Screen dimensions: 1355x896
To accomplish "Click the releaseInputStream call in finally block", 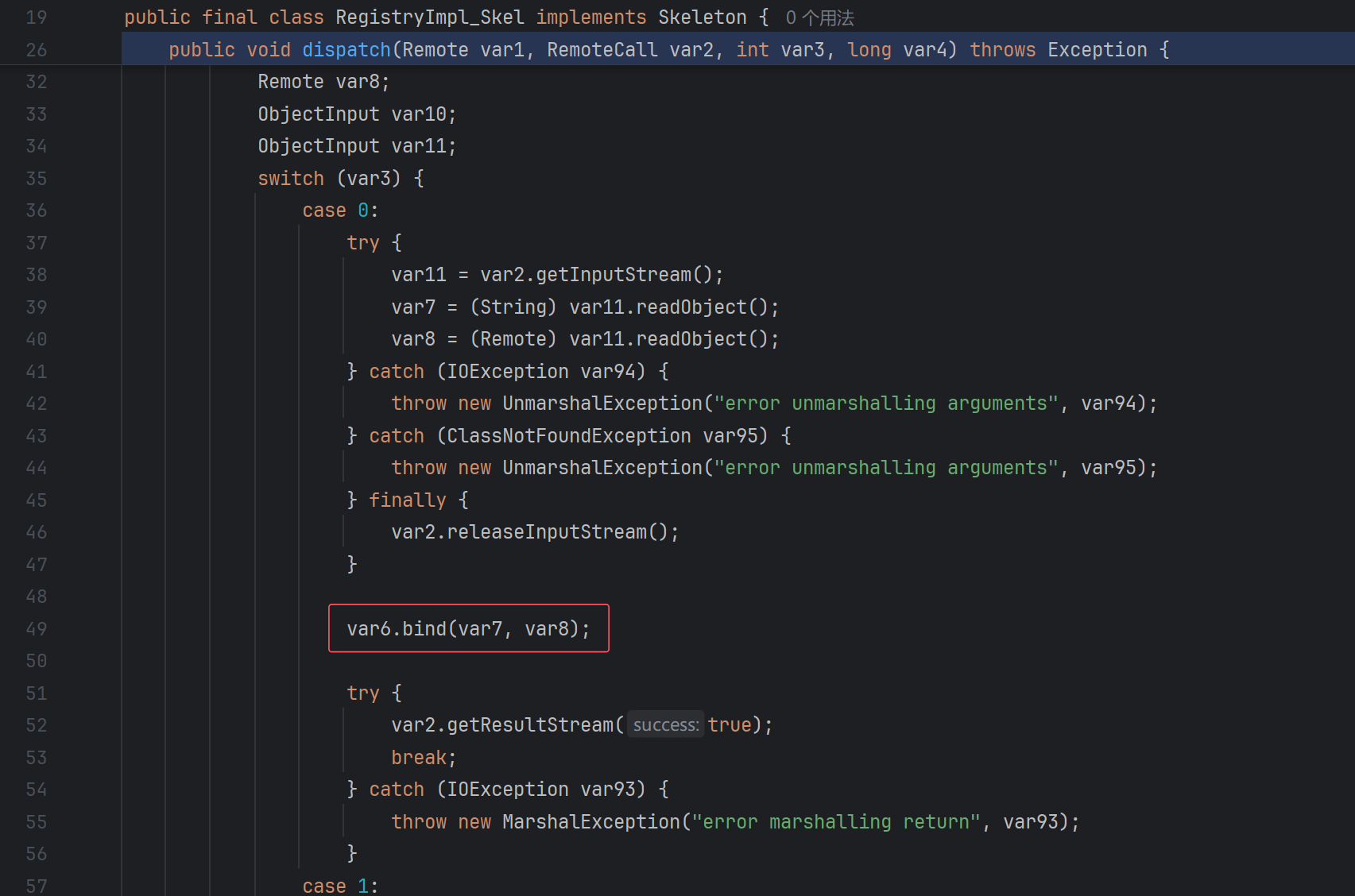I will pos(547,532).
